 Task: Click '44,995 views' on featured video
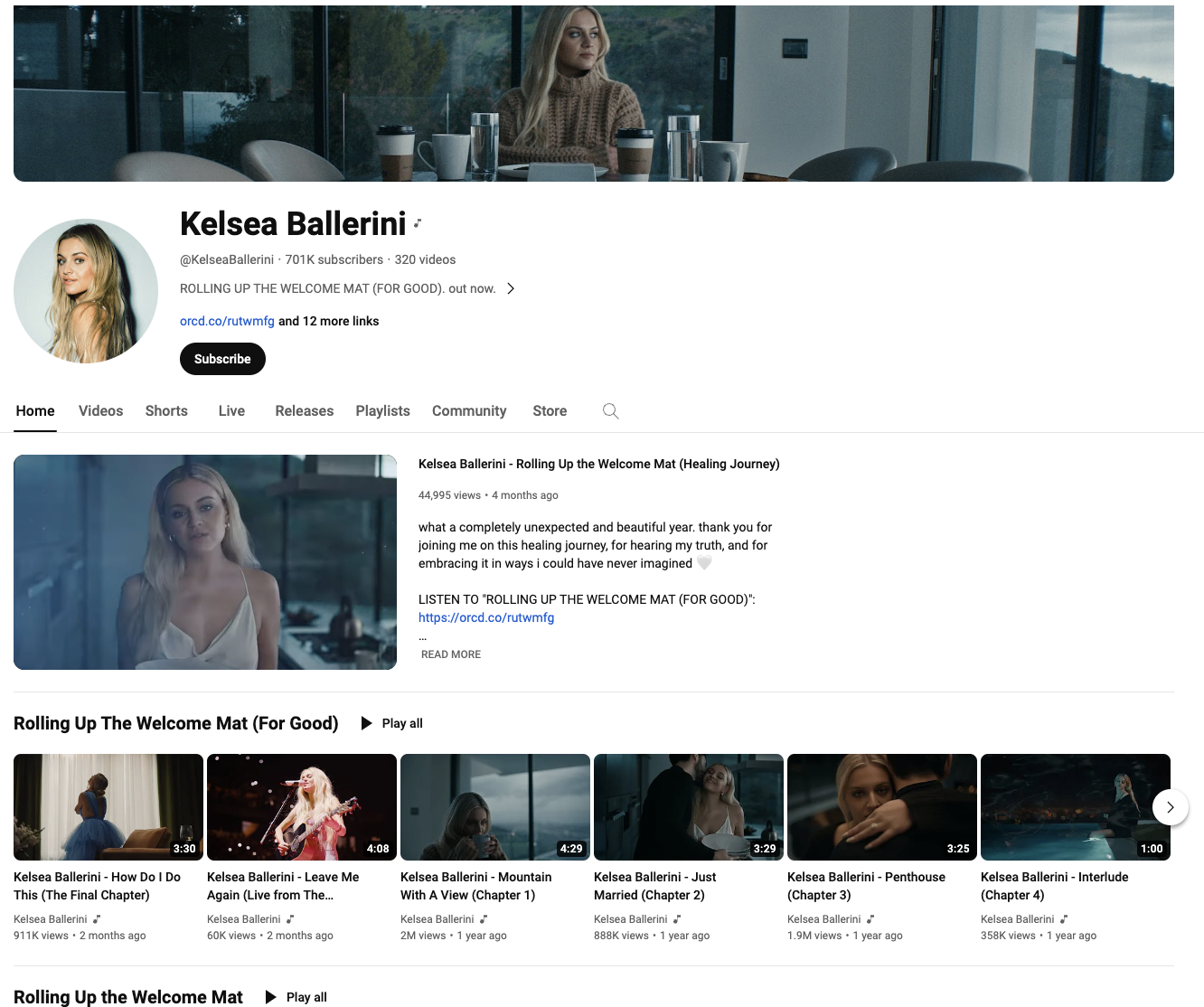tap(449, 495)
